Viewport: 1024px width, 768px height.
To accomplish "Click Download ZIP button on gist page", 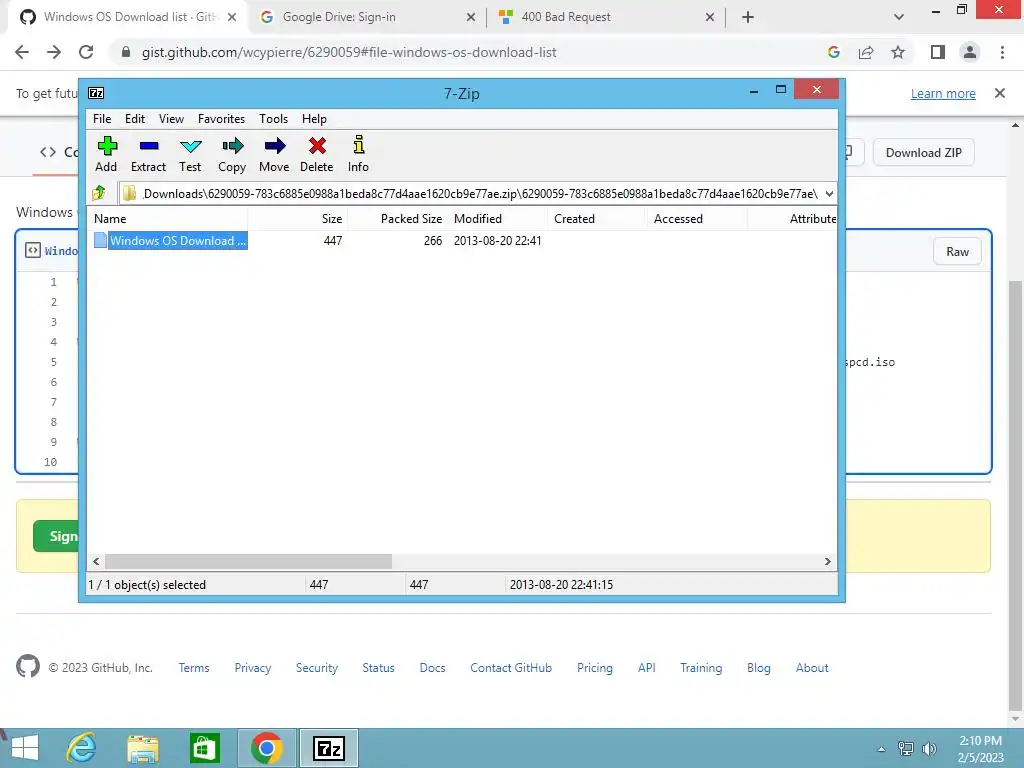I will point(923,152).
